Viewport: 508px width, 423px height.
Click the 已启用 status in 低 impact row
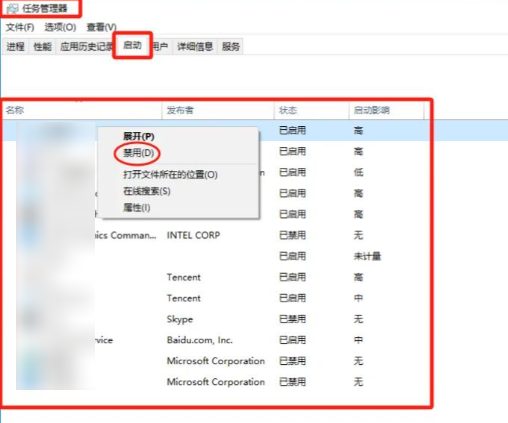(292, 173)
